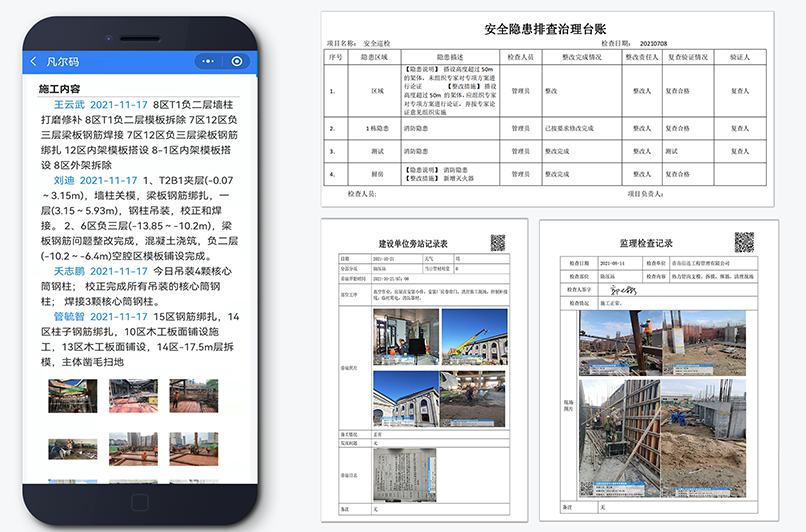Image resolution: width=806 pixels, height=532 pixels.
Task: Open first thumbnail in lower photo row
Action: pyautogui.click(x=72, y=449)
